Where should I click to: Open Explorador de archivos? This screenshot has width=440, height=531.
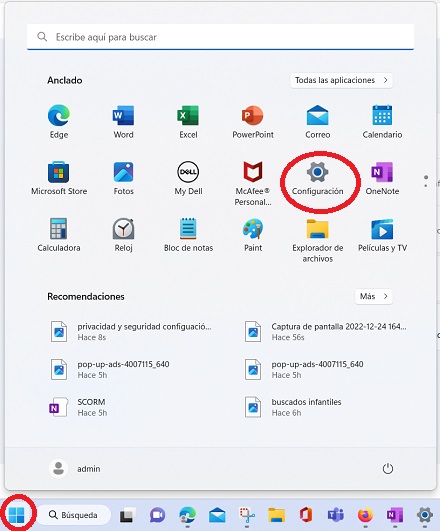pos(317,240)
